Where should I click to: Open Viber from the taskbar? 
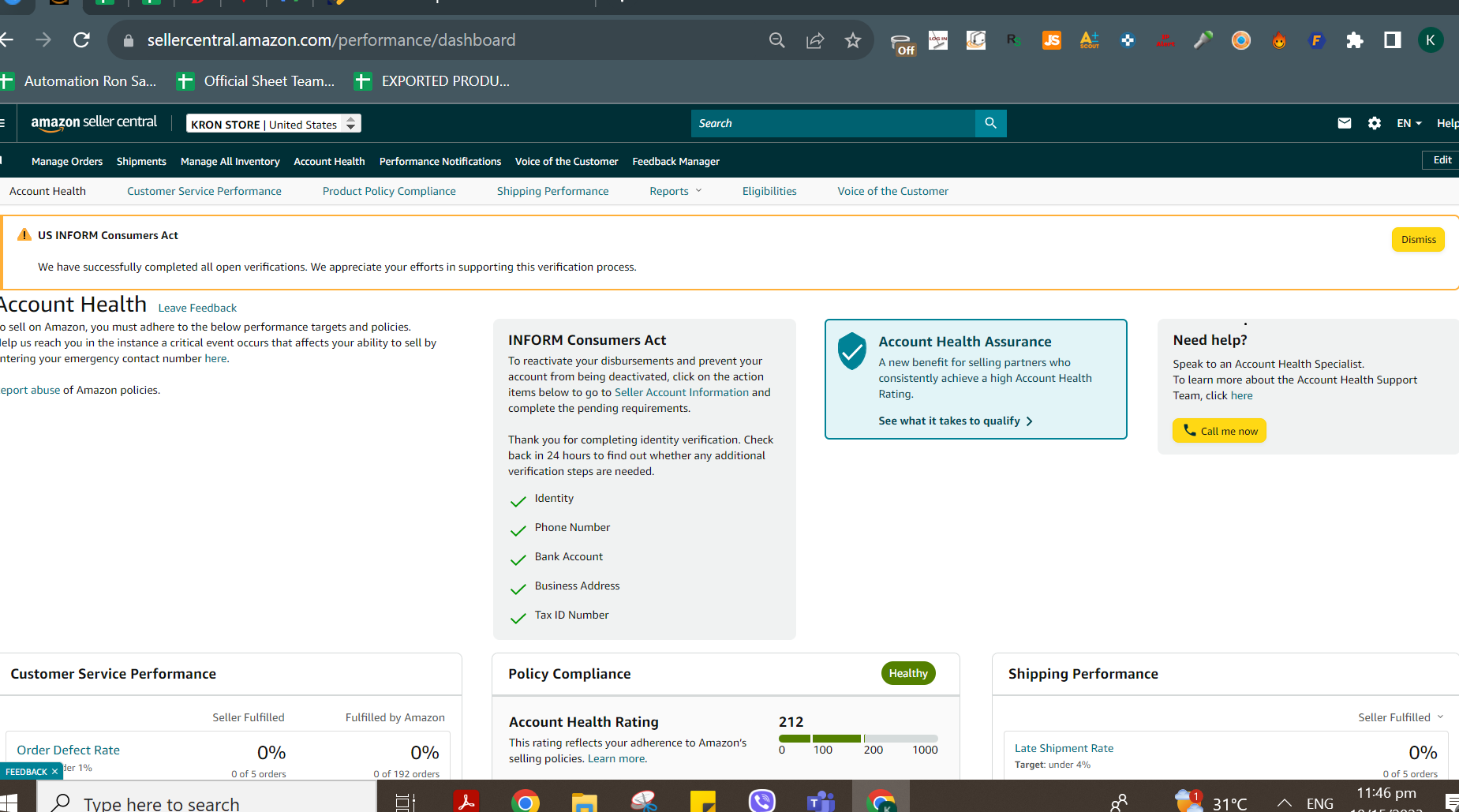(x=762, y=801)
